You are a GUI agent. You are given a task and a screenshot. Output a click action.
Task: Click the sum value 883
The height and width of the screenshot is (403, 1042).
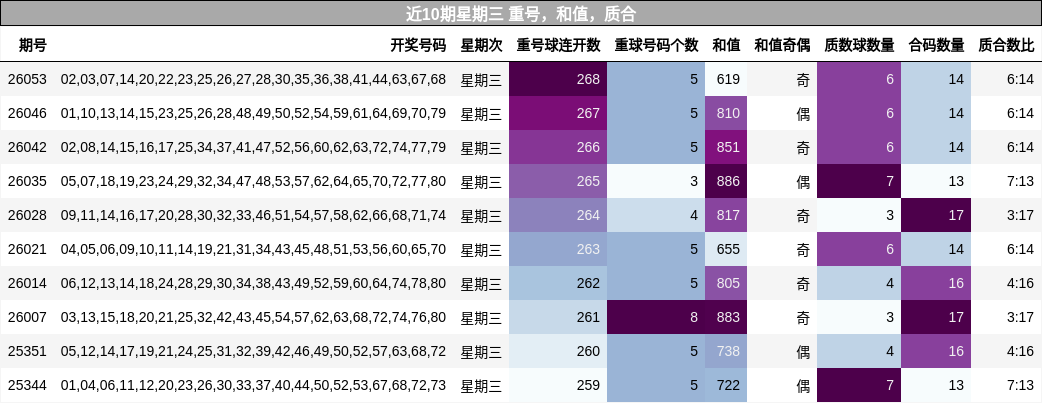pyautogui.click(x=726, y=317)
